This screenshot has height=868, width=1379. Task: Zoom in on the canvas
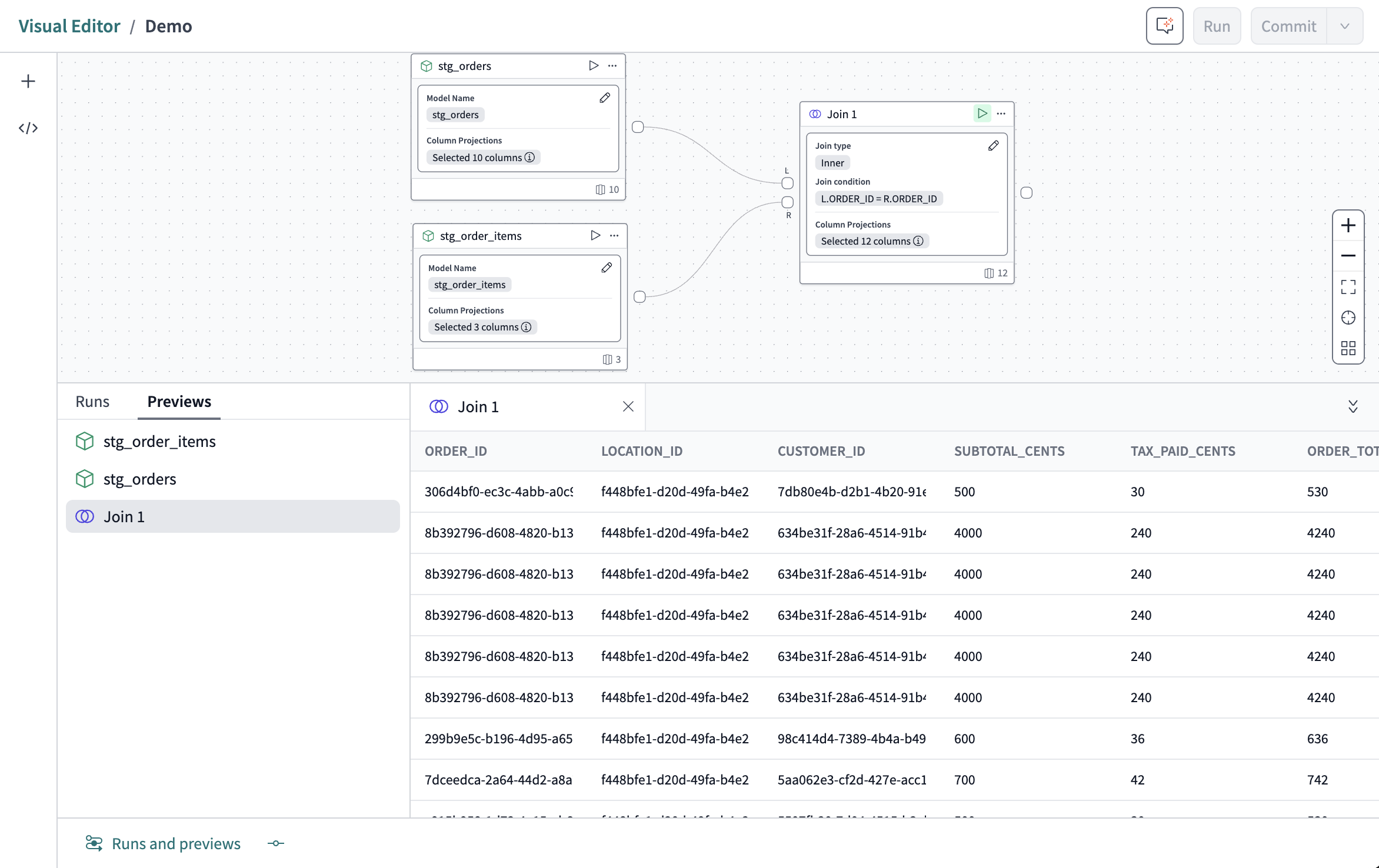(1348, 225)
